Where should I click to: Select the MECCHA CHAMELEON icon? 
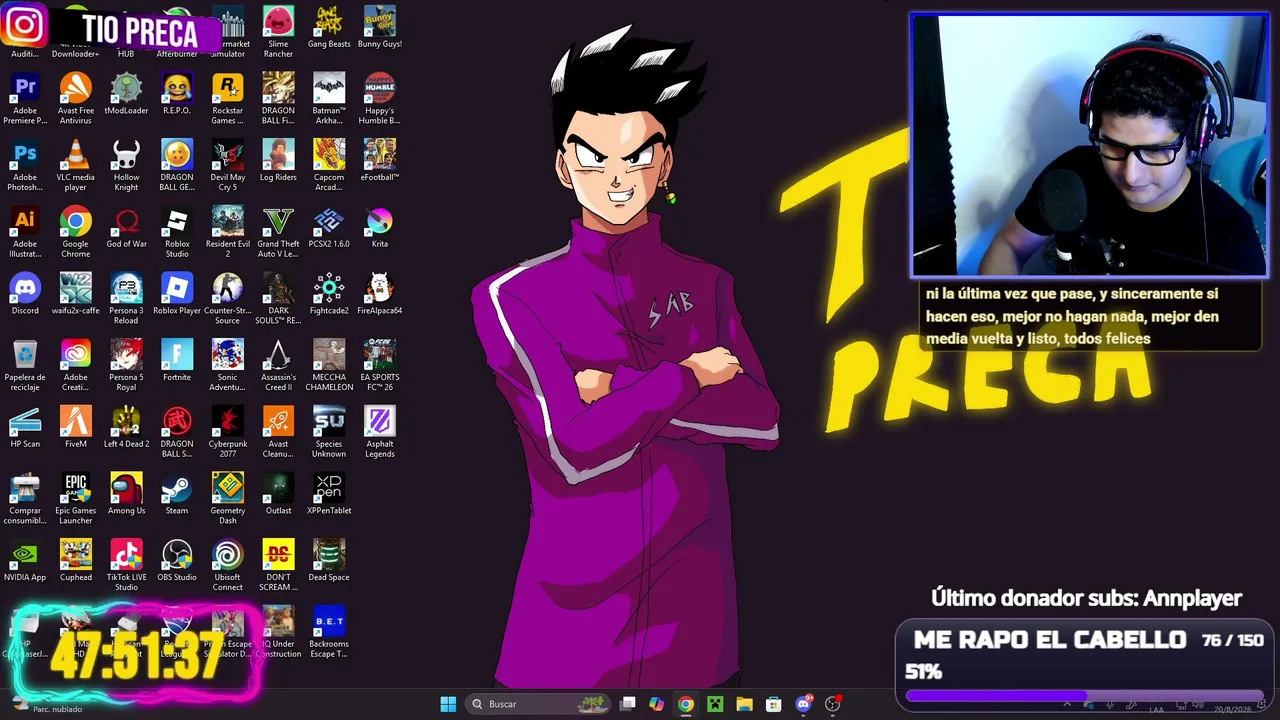(329, 366)
